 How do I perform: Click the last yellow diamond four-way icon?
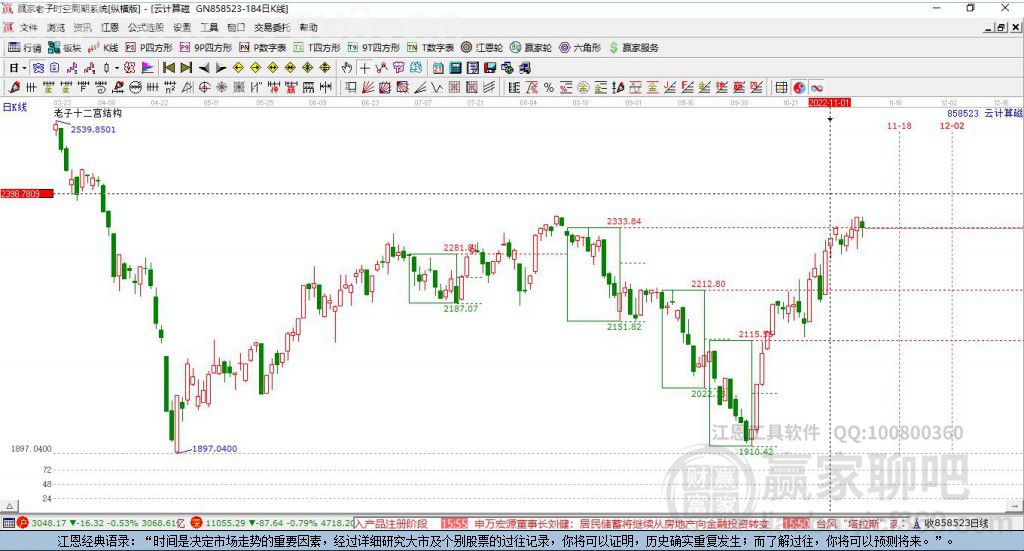point(325,68)
